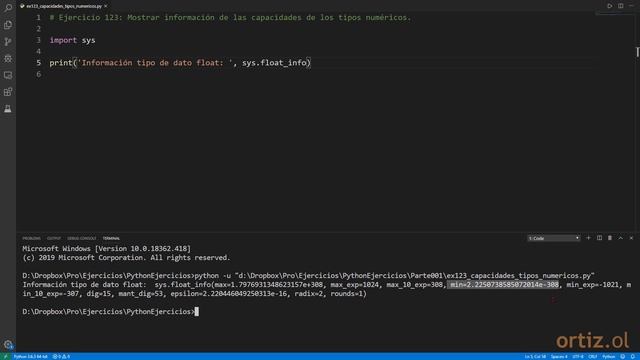This screenshot has height=360, width=640.
Task: Open notifications bell in status bar
Action: [633, 357]
